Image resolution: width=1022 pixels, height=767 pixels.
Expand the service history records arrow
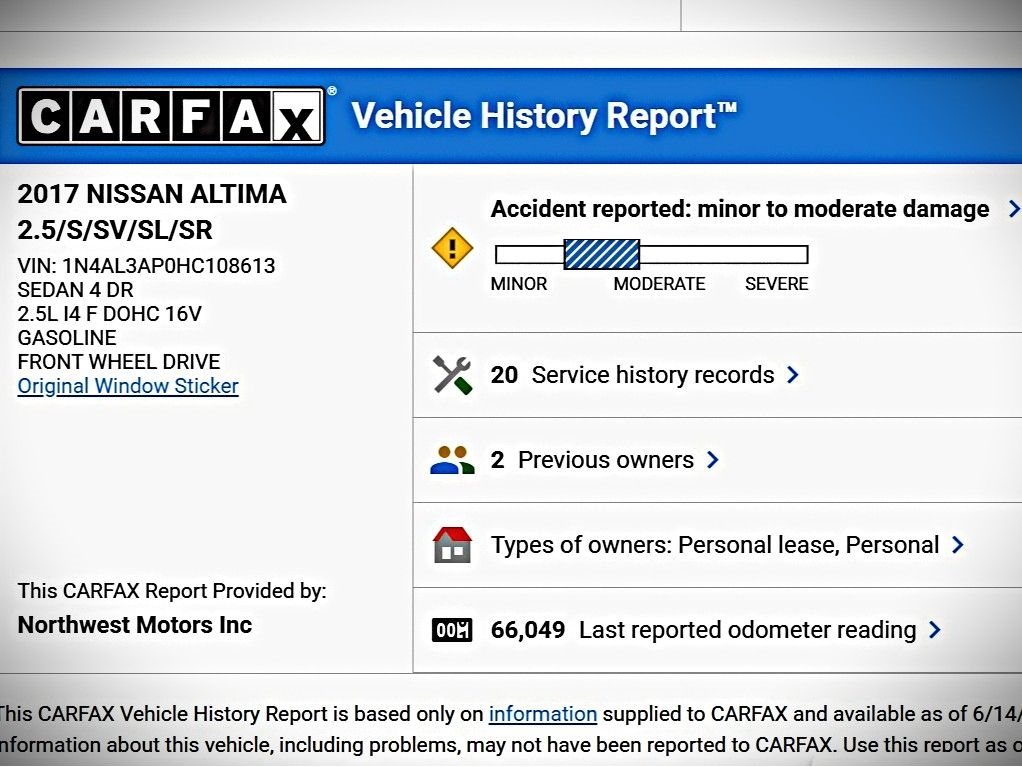(793, 375)
